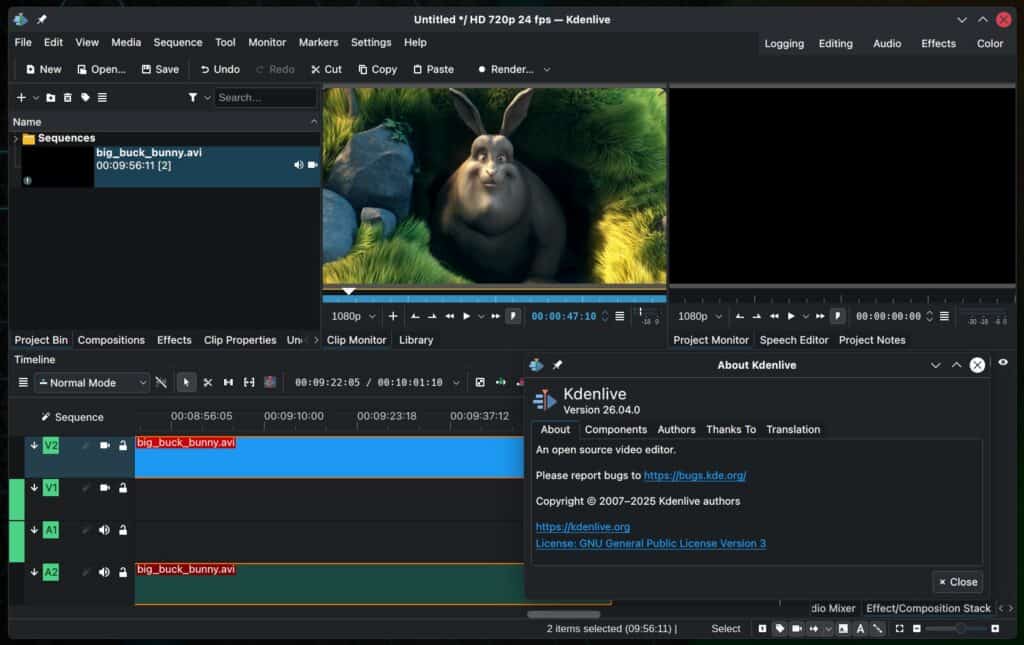Mute the A1 audio track
The width and height of the screenshot is (1024, 645).
pos(104,530)
